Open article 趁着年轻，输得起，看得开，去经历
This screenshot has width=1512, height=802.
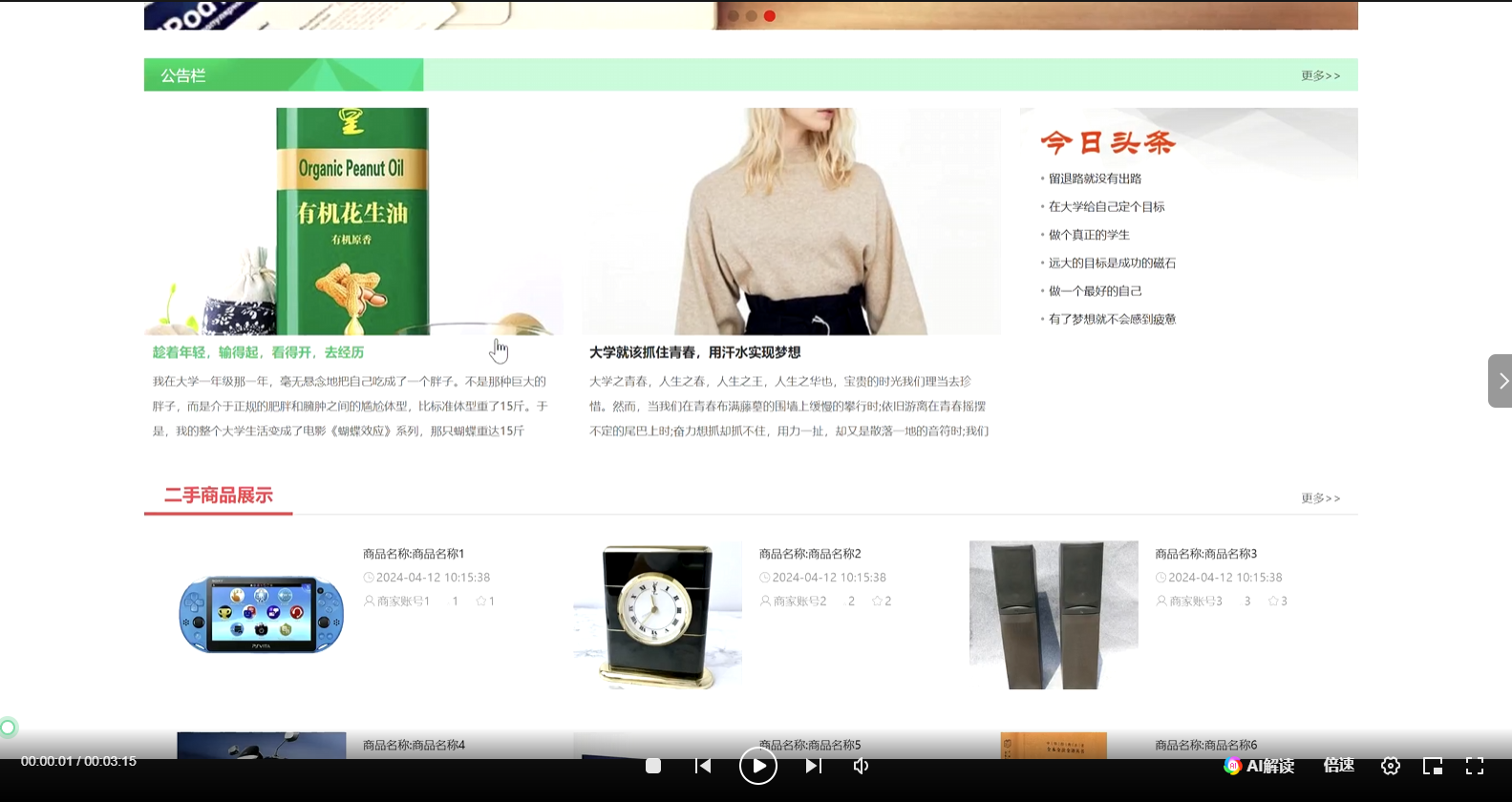[x=259, y=352]
